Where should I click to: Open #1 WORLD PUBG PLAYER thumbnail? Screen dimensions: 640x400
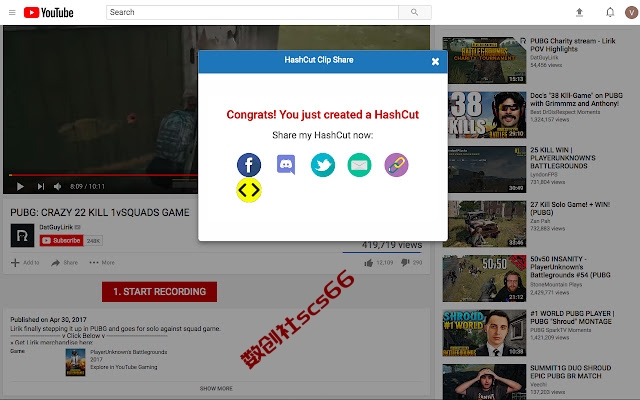tap(484, 333)
